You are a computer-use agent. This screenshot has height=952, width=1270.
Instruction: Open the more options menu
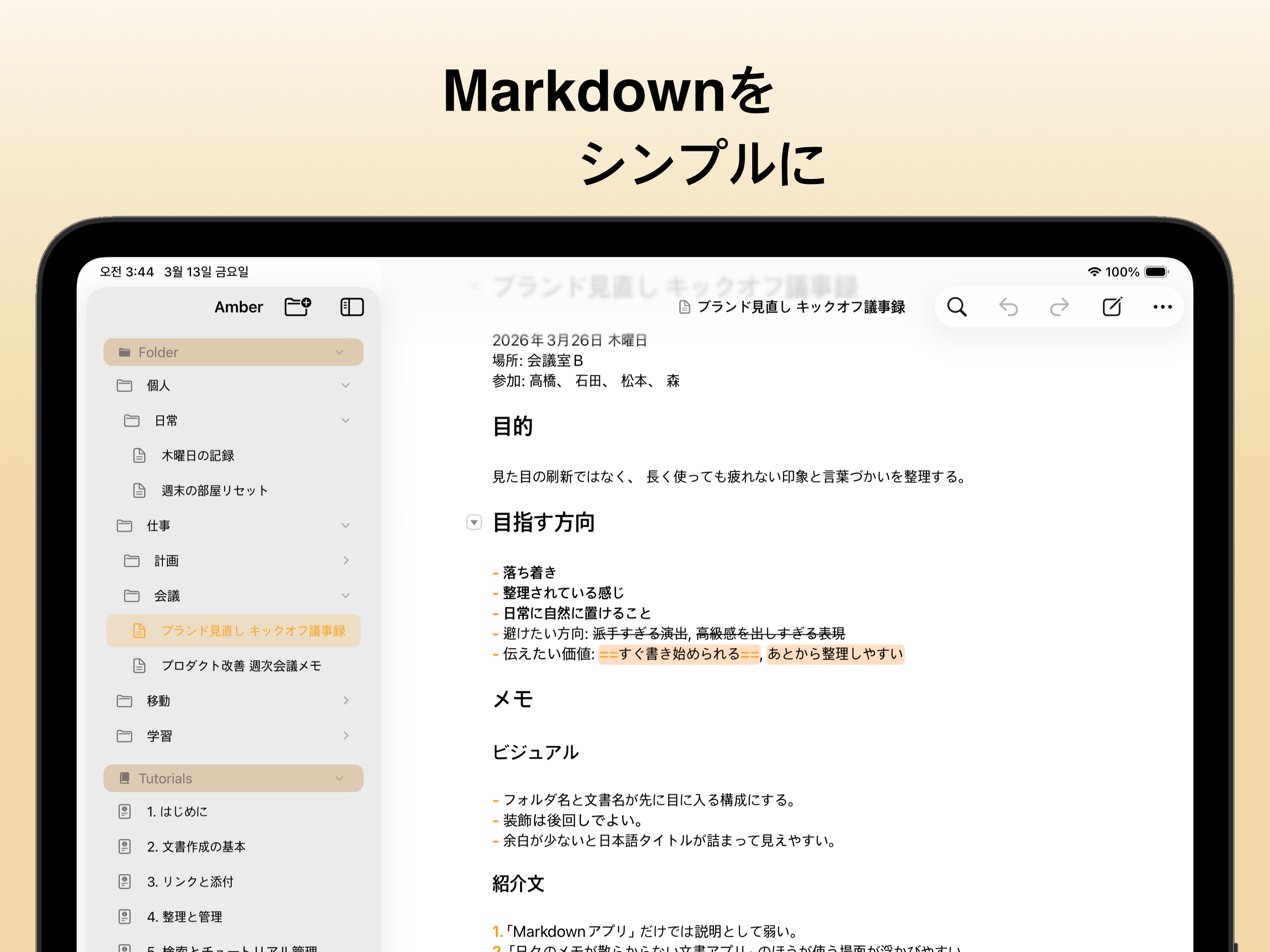(x=1162, y=306)
